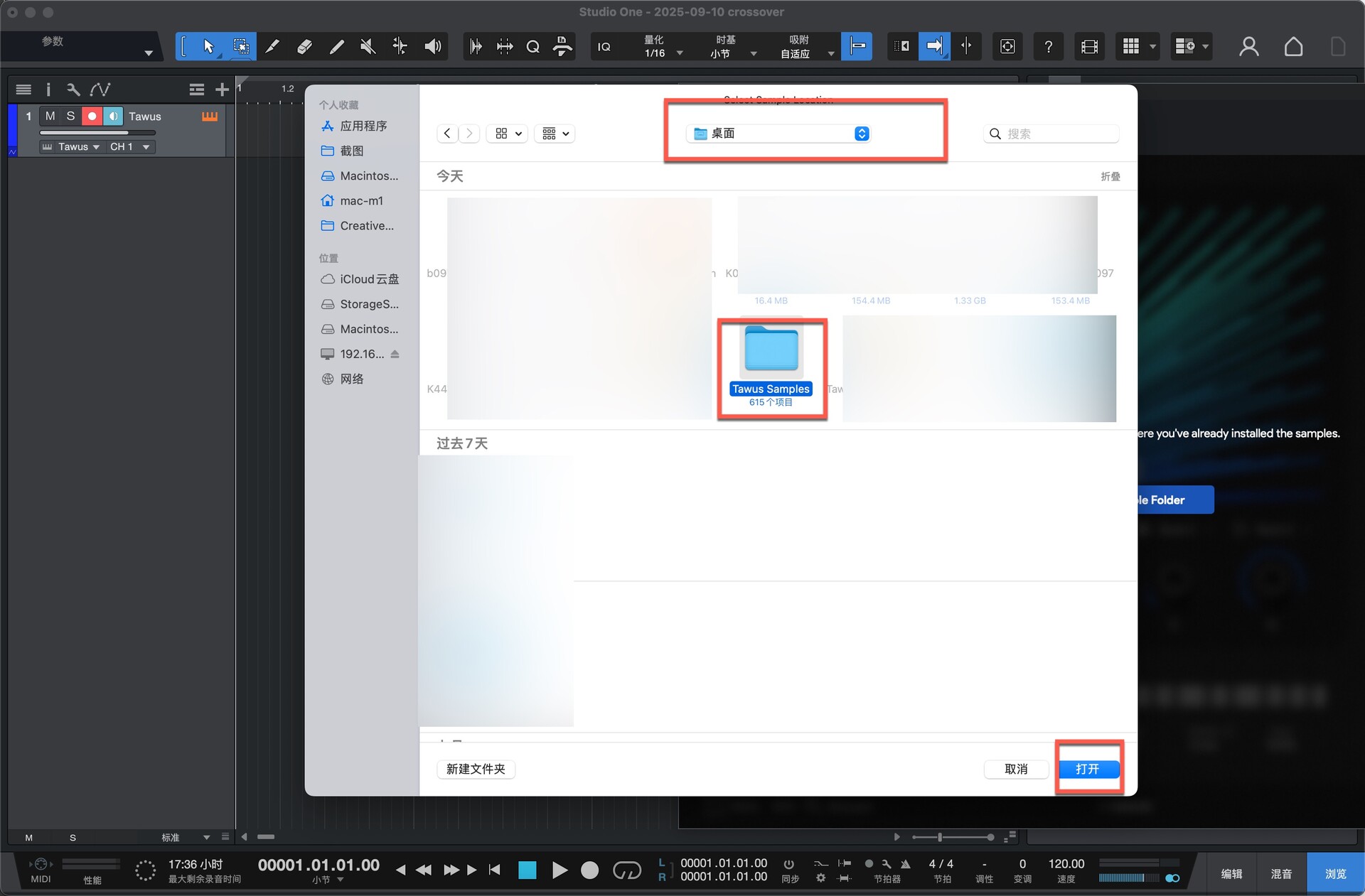Click the 打开 button
Image resolution: width=1365 pixels, height=896 pixels.
[1088, 769]
